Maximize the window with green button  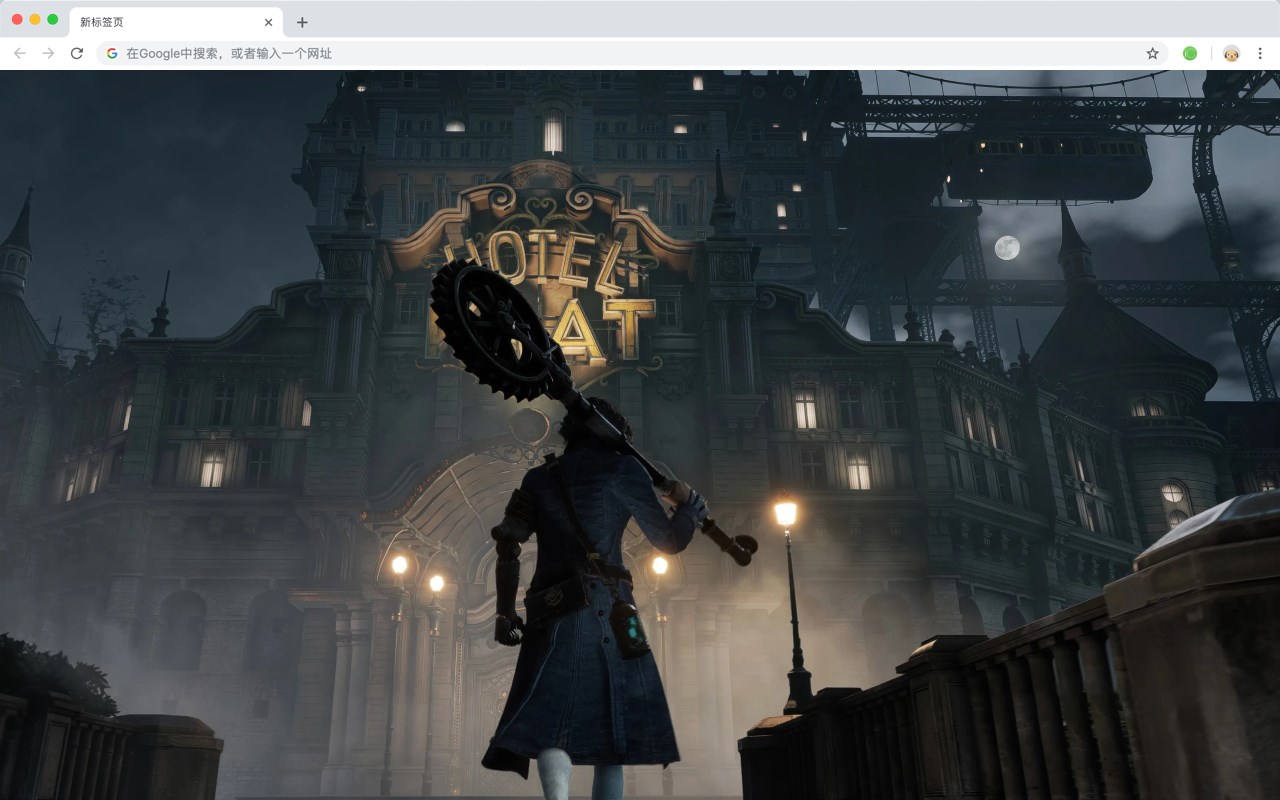[x=53, y=19]
